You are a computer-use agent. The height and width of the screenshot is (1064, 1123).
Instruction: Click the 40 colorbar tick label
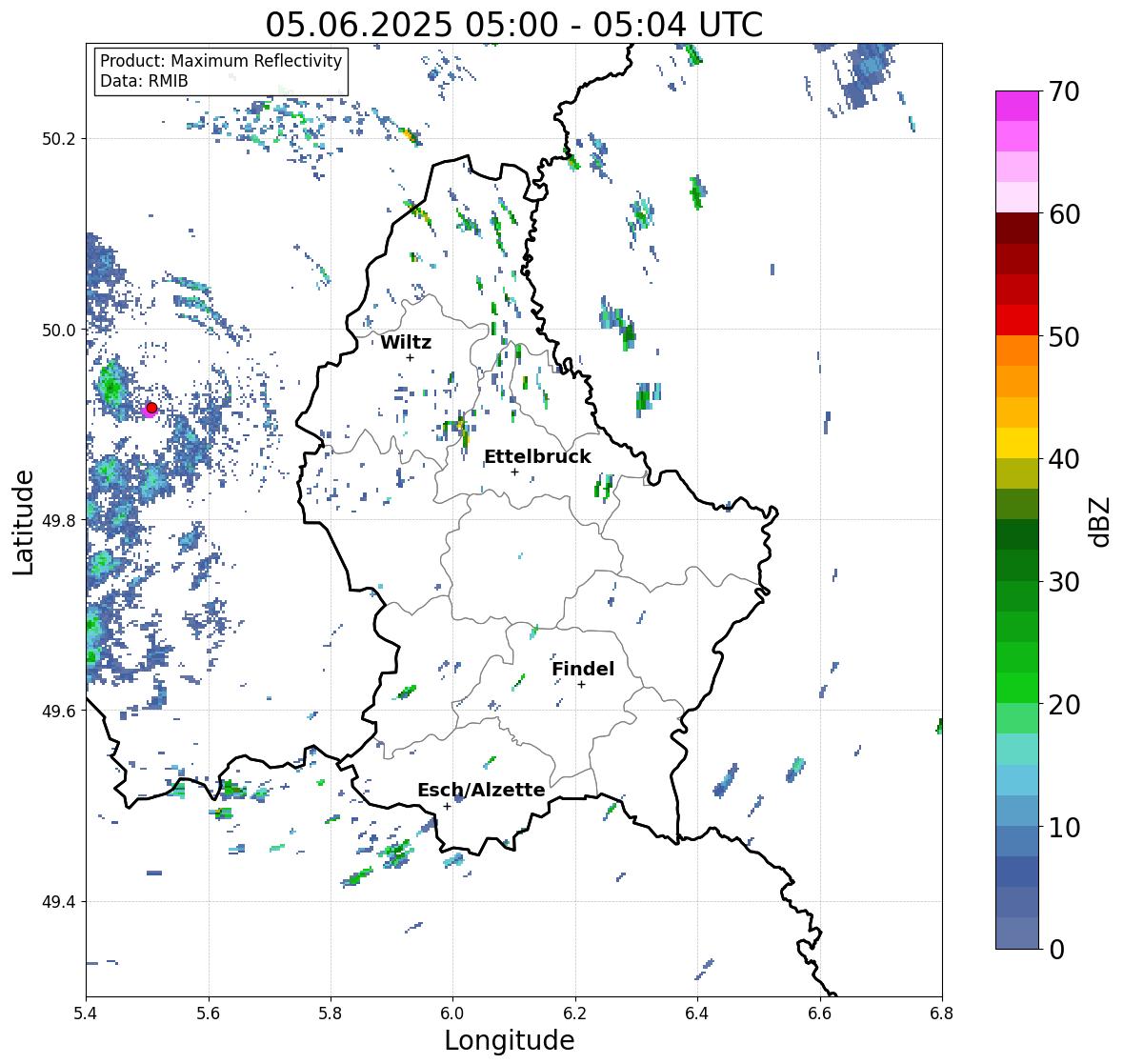click(1064, 459)
